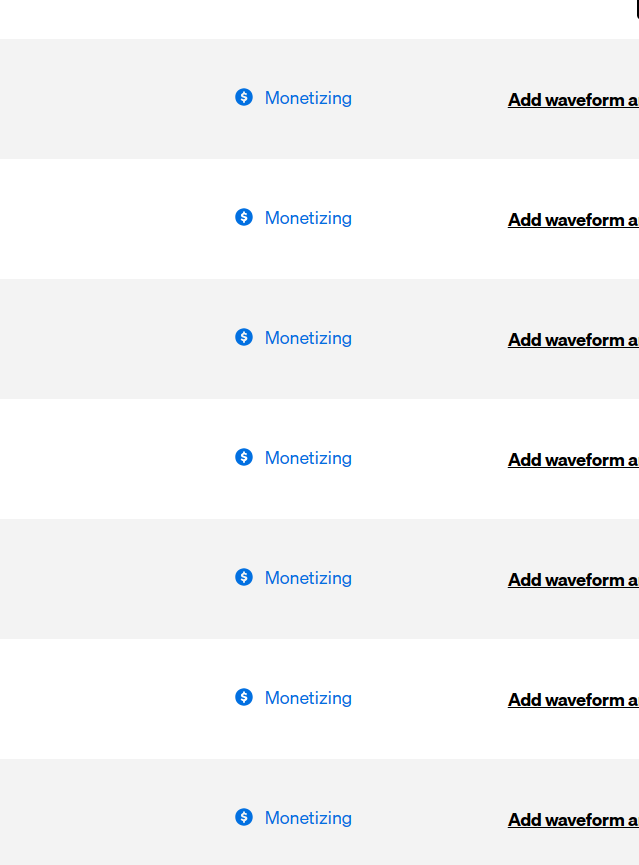The height and width of the screenshot is (865, 639).
Task: Select the Monetizing label in the second row
Action: [308, 218]
